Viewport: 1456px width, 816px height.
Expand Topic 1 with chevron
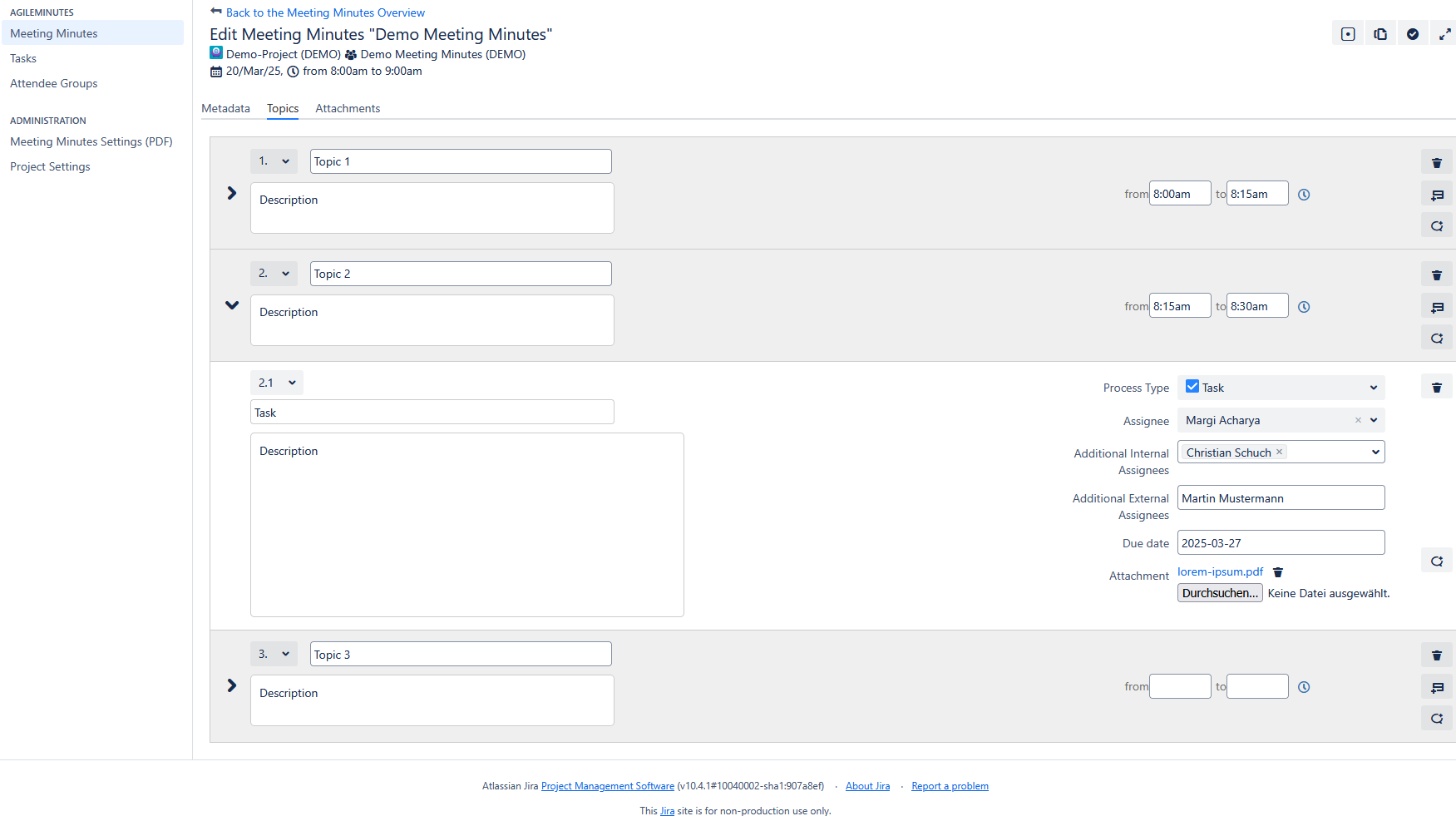232,193
